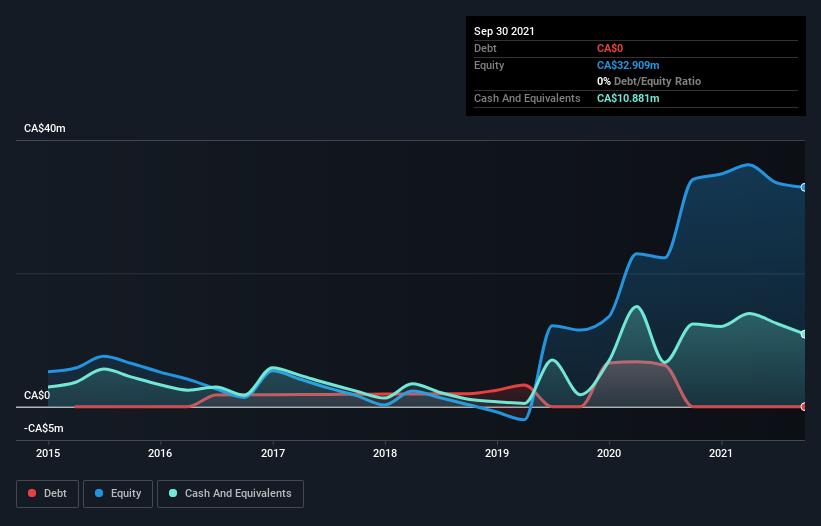821x526 pixels.
Task: Click the 2016 x-axis label
Action: 160,453
